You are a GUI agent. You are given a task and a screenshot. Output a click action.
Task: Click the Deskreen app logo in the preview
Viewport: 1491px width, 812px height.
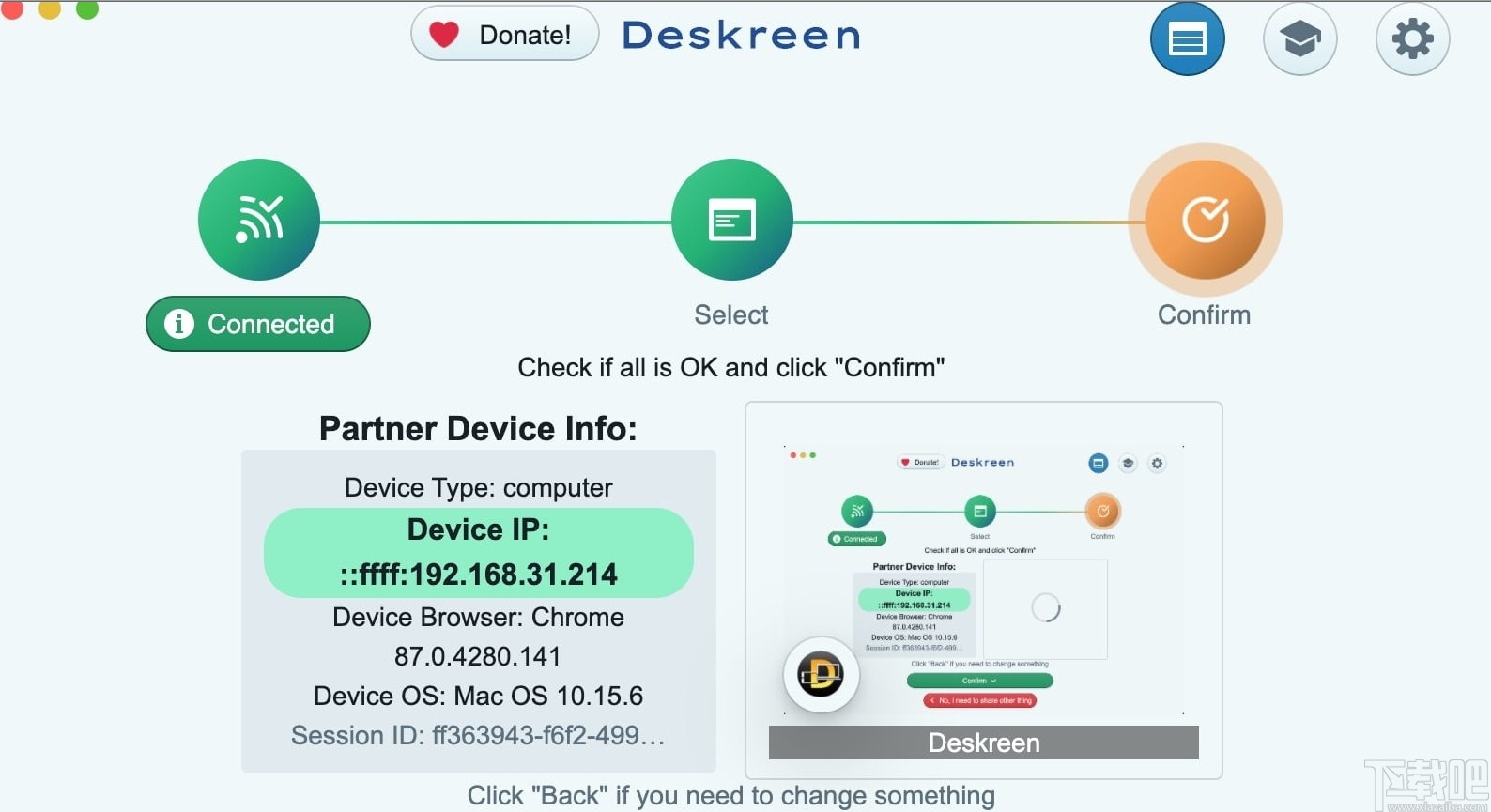(821, 674)
